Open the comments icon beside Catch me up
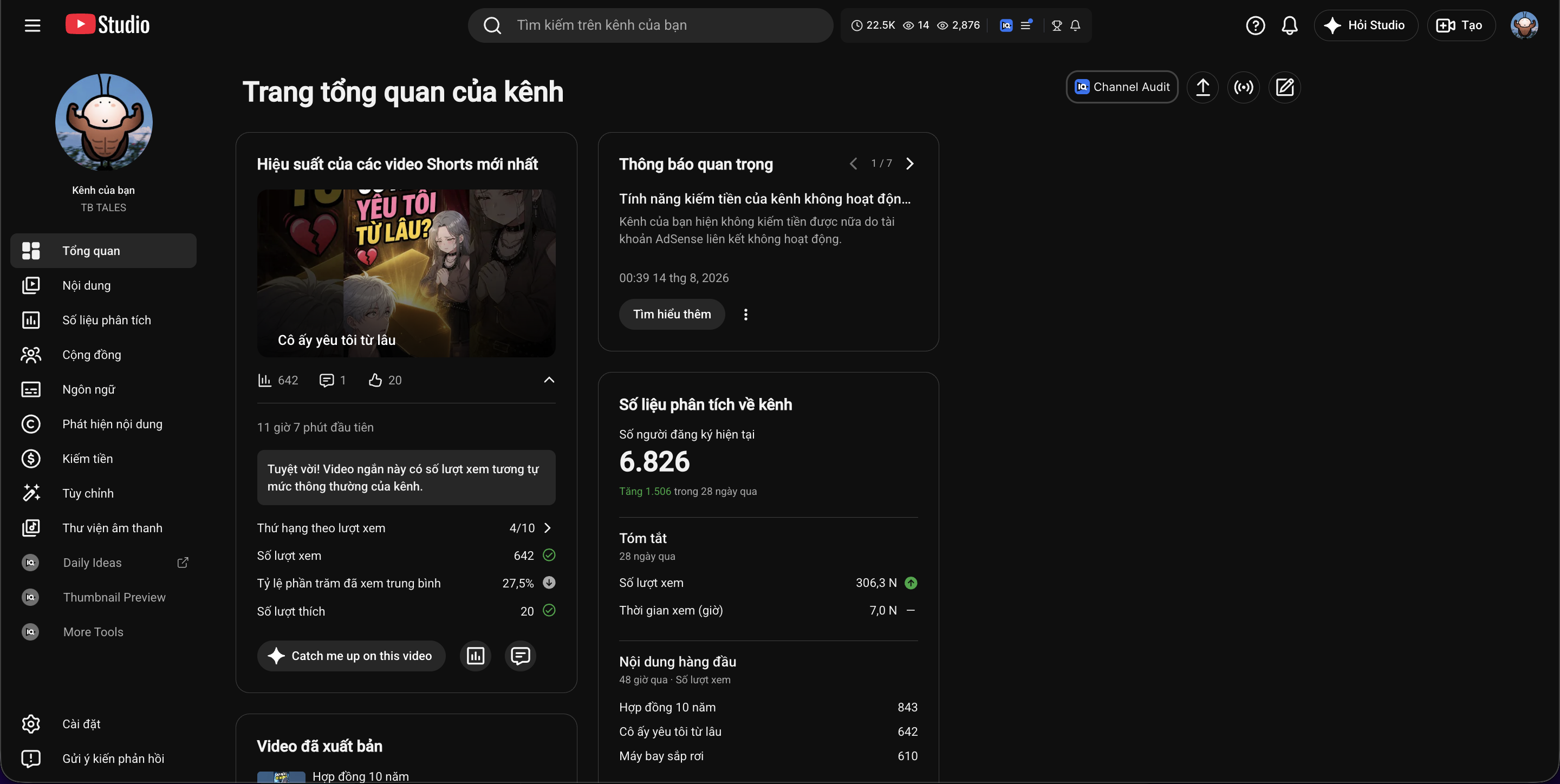 520,656
